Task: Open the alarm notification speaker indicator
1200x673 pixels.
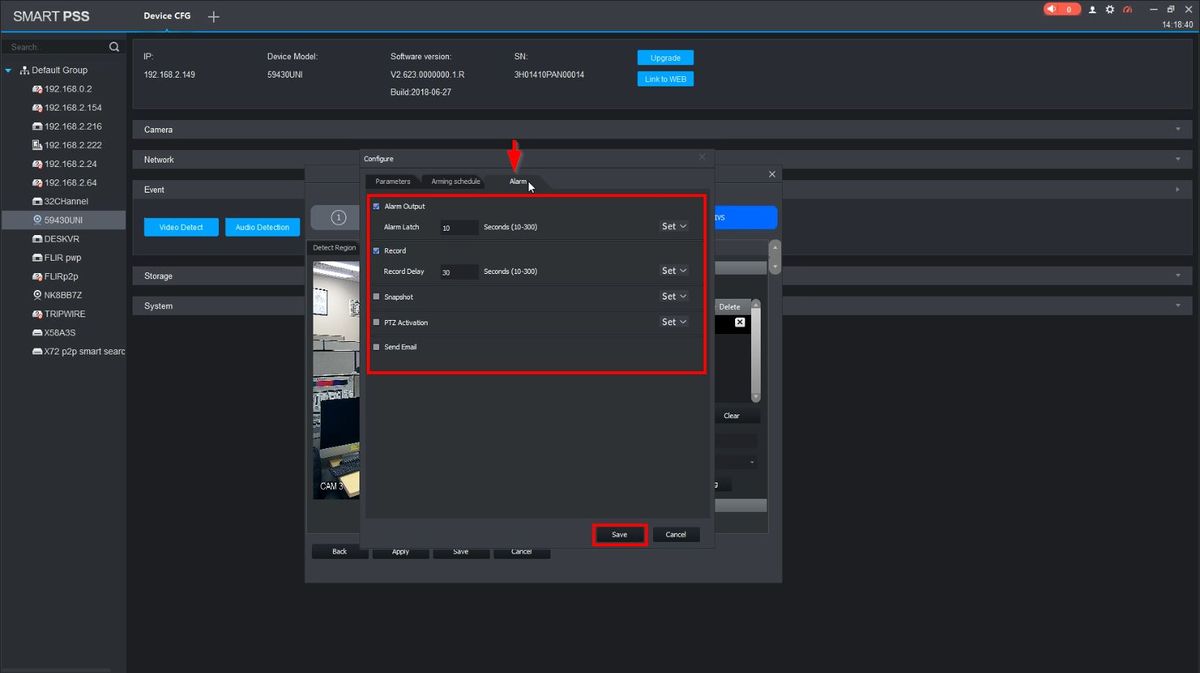Action: tap(1062, 9)
